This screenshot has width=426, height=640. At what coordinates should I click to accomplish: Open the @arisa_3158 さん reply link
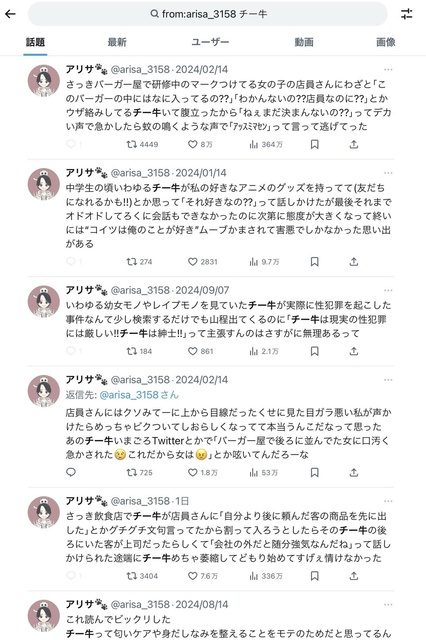click(x=139, y=395)
